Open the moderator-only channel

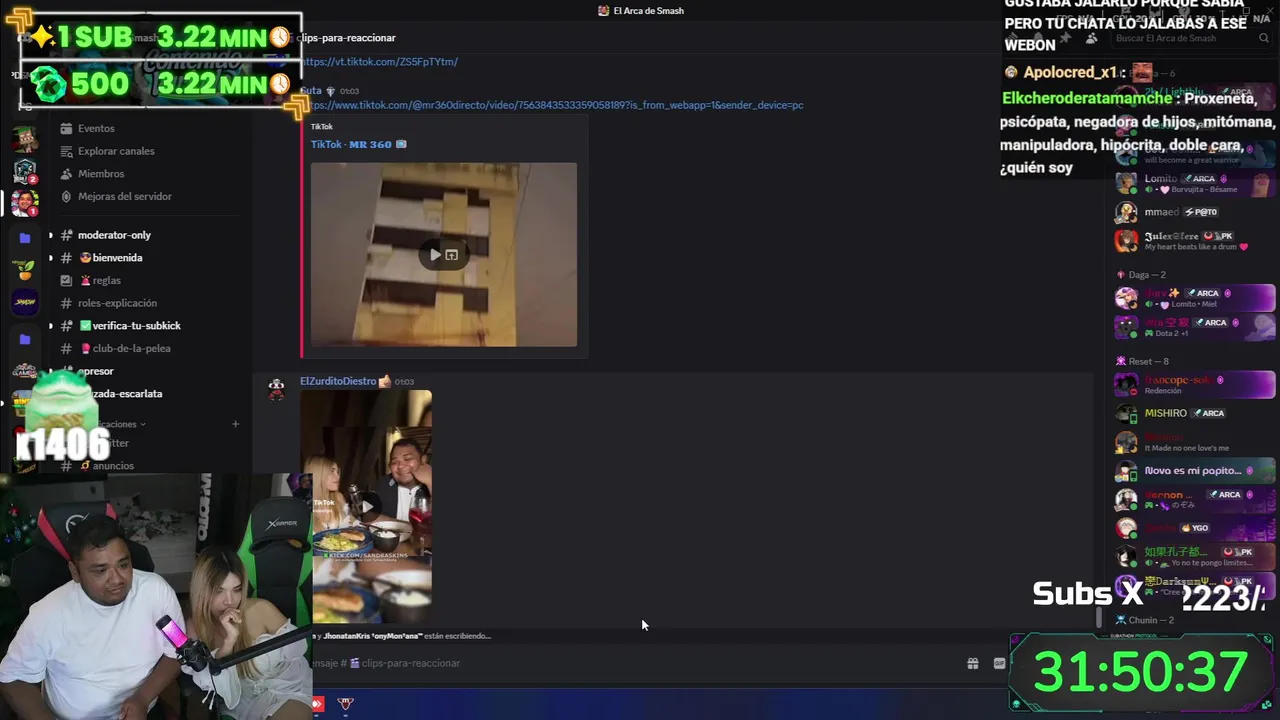(114, 235)
